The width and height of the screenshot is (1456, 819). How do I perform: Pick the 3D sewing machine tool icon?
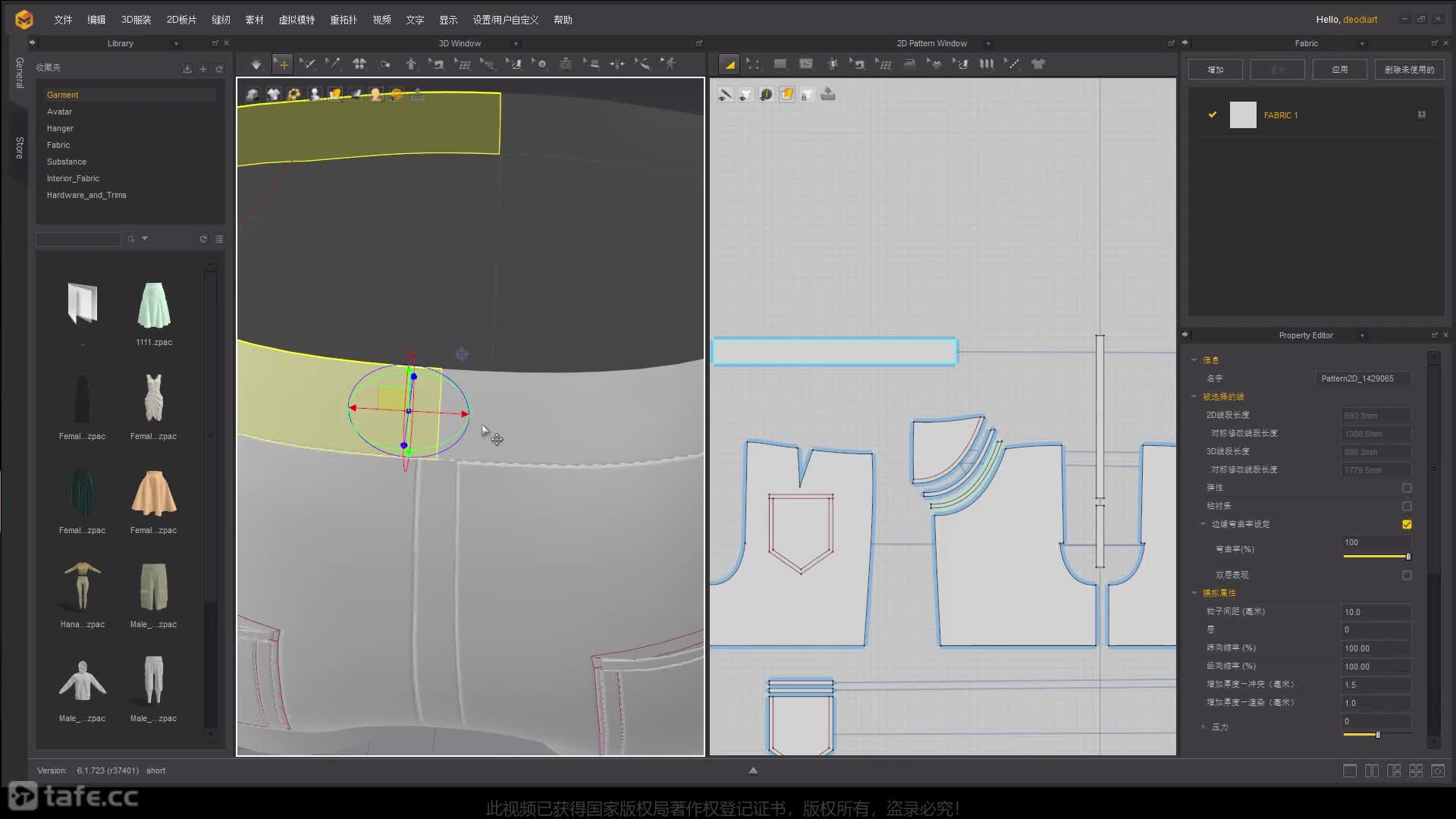tap(437, 64)
